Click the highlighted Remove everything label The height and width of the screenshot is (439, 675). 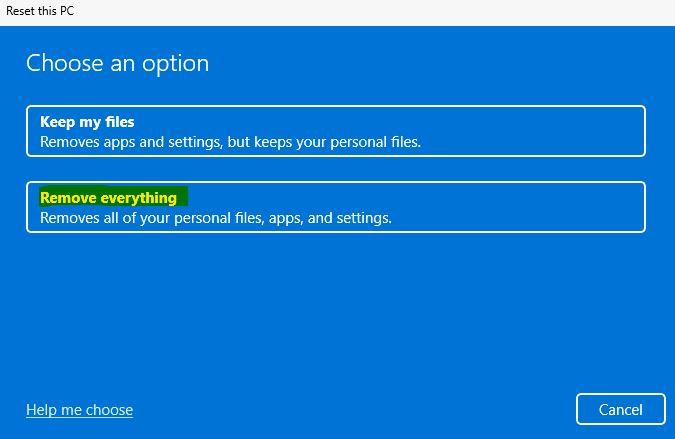coord(108,198)
